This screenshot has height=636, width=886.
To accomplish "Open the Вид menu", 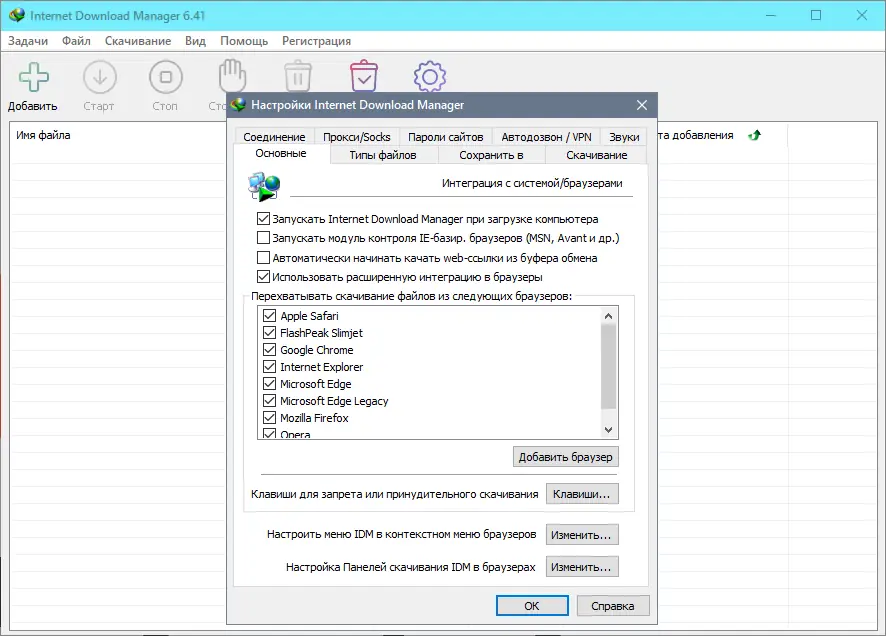I will click(196, 41).
